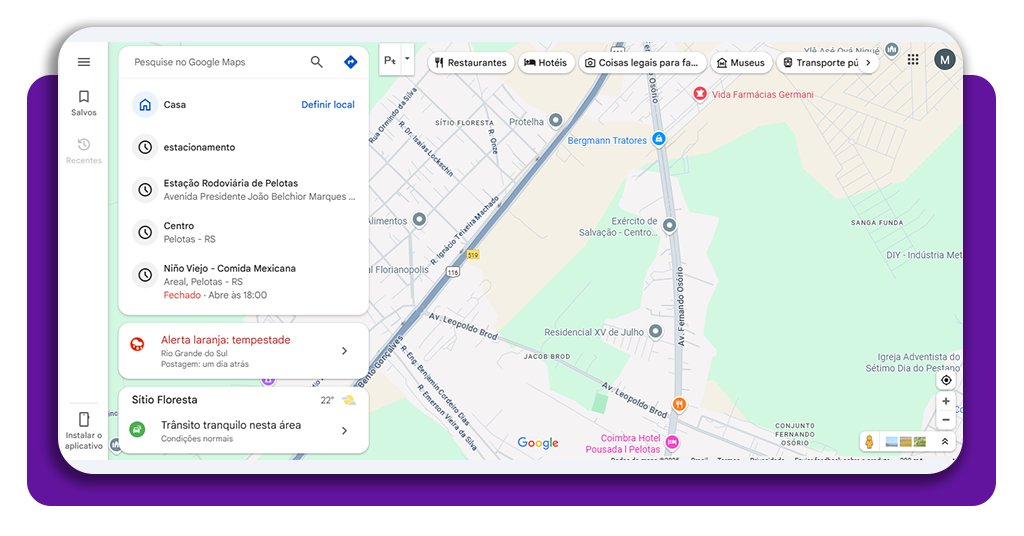The height and width of the screenshot is (536, 1024).
Task: Open the map layer type thumbnails
Action: coord(906,442)
